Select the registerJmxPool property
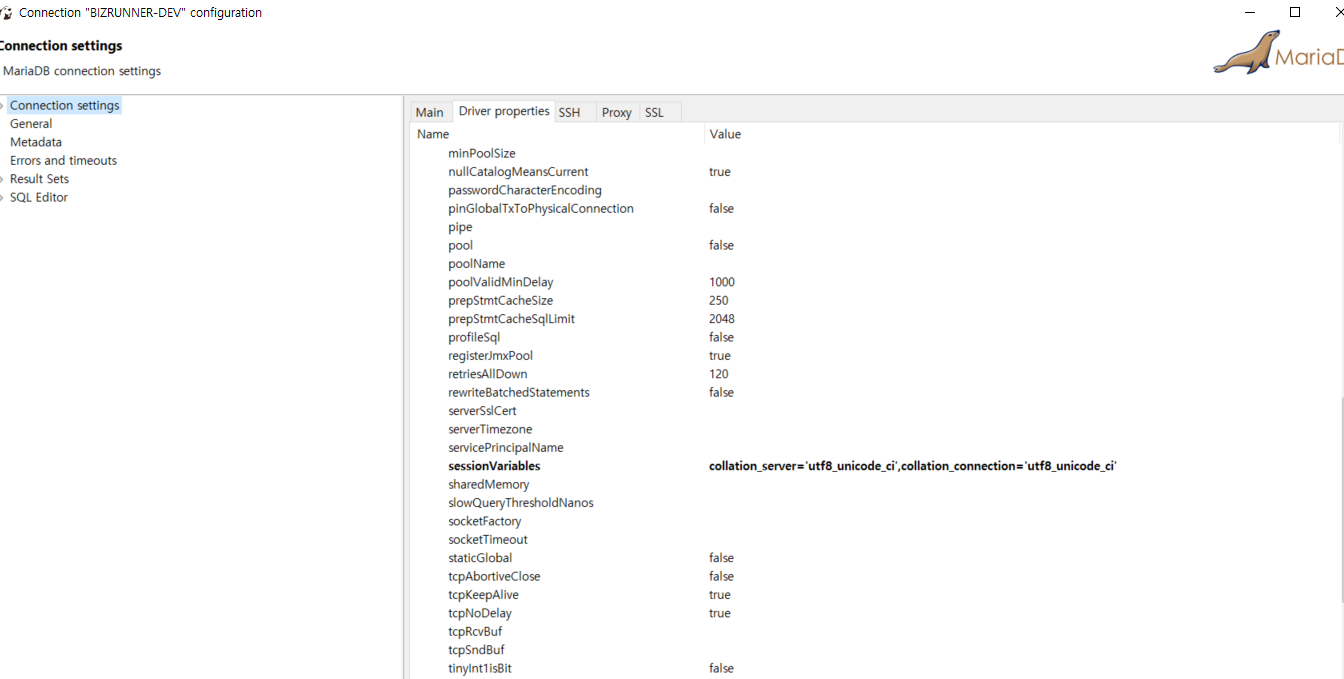This screenshot has width=1344, height=679. (491, 356)
